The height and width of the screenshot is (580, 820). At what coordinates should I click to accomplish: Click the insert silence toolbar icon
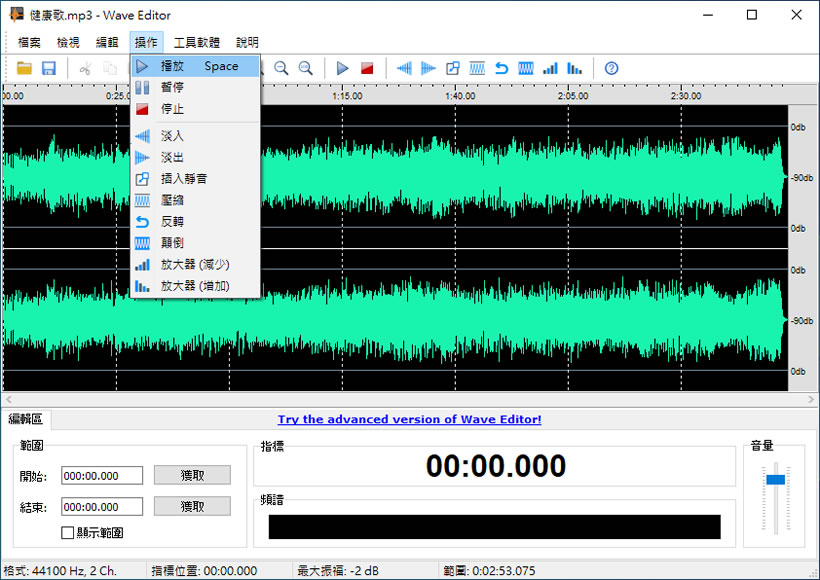tap(453, 68)
